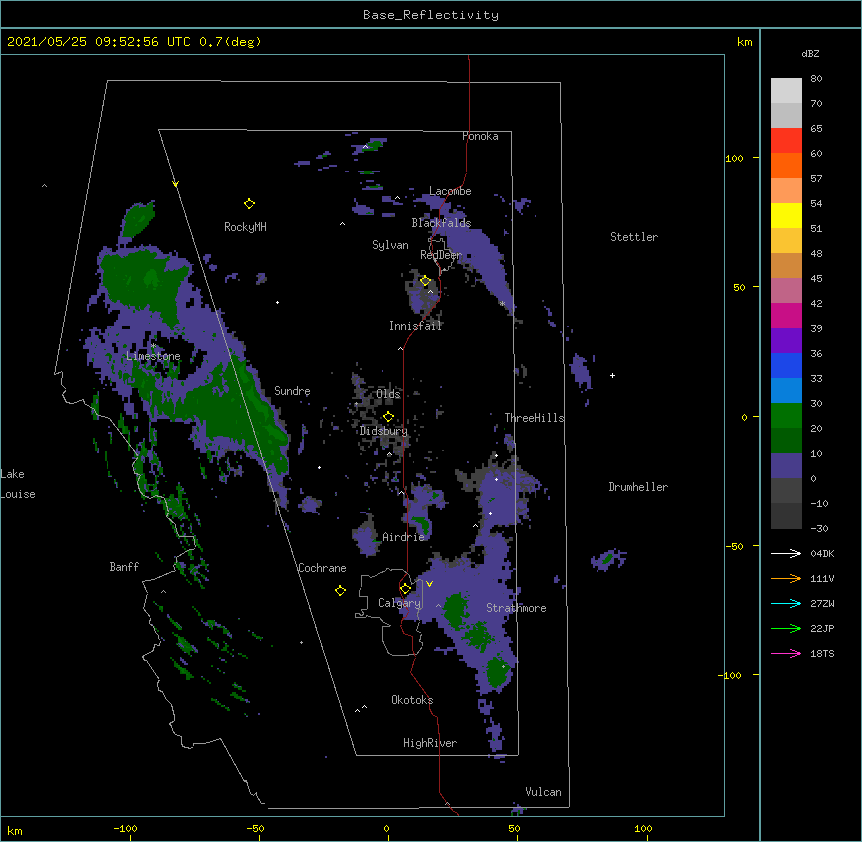Click the Vulcan town label
This screenshot has height=842, width=862.
543,792
